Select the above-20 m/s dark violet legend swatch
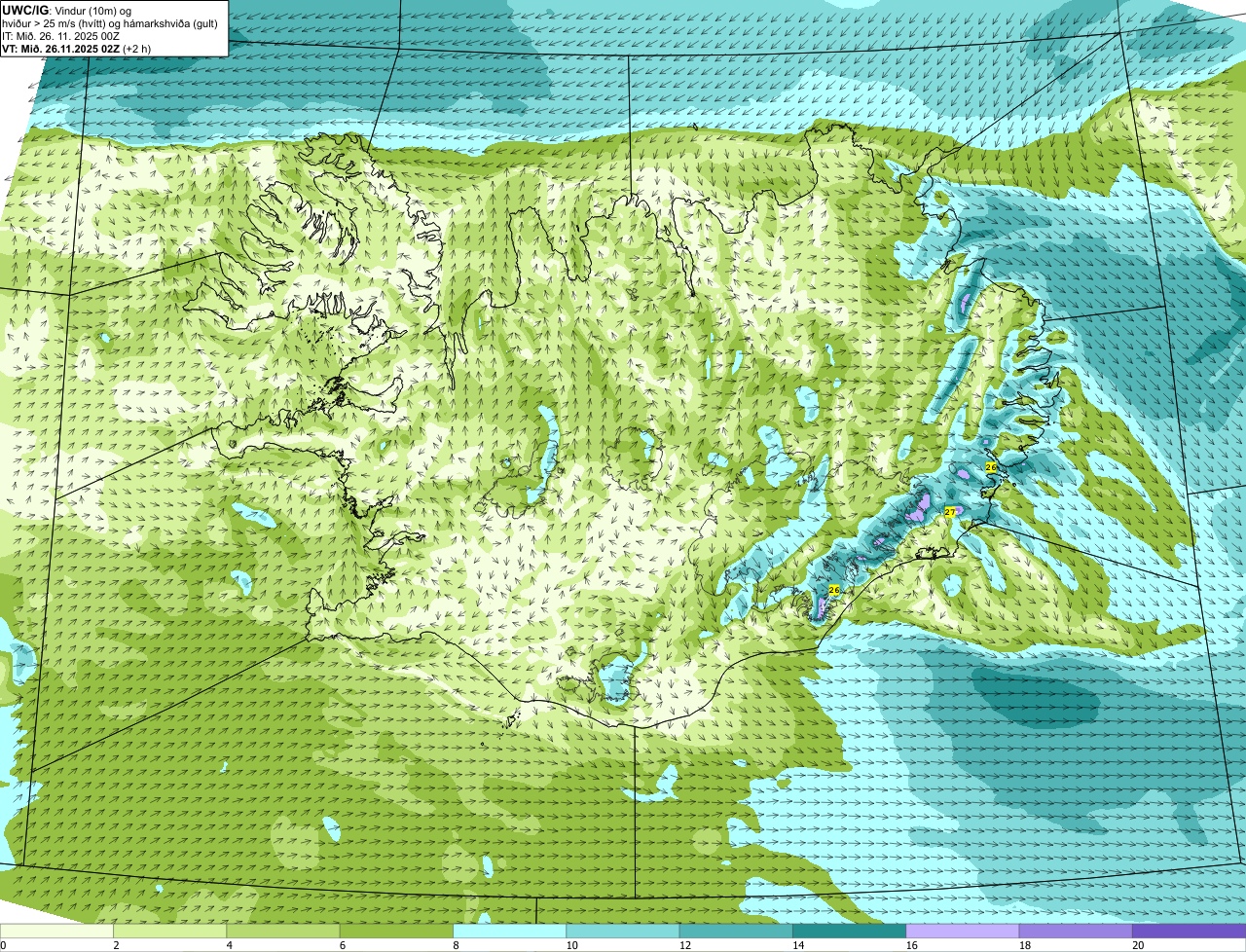The height and width of the screenshot is (952, 1246). point(1190,931)
